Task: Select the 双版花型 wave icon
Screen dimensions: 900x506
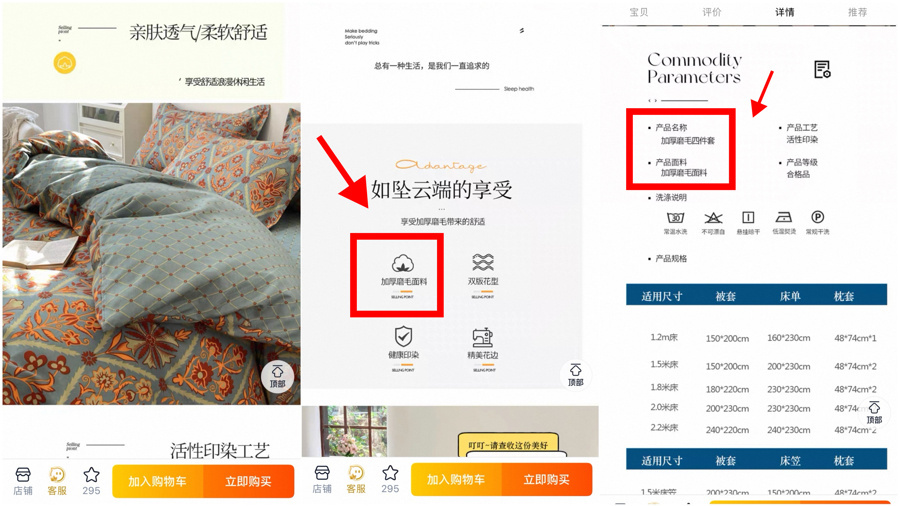Action: tap(483, 262)
